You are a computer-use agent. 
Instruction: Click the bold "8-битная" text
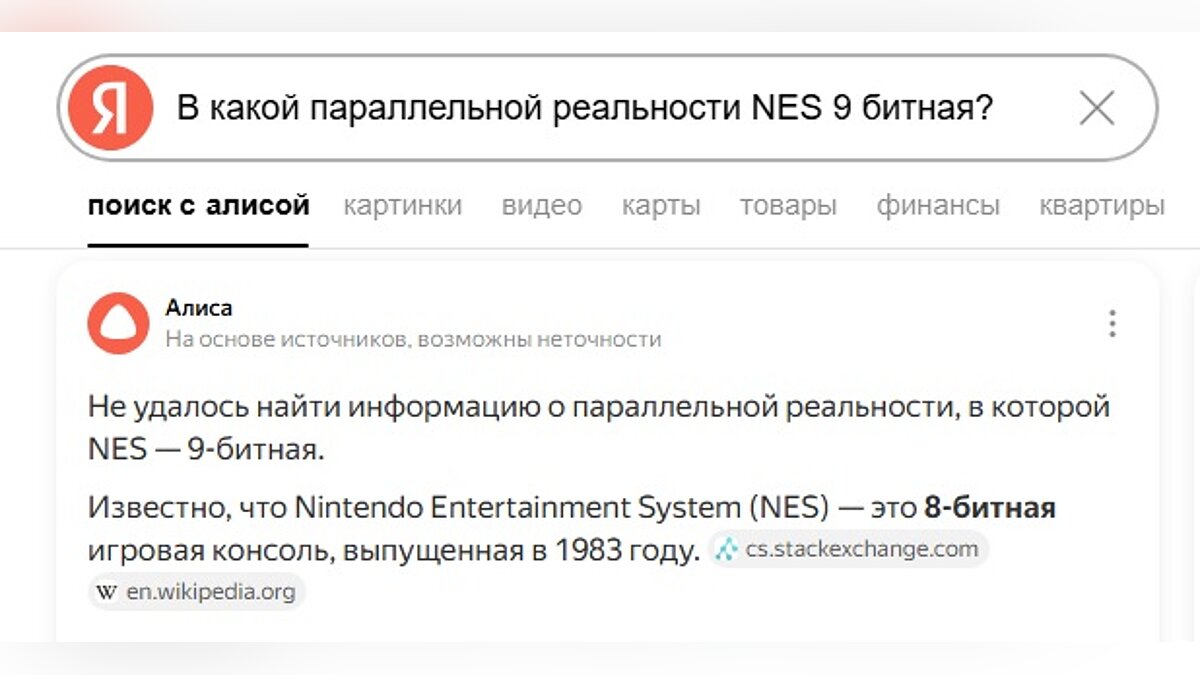(989, 508)
